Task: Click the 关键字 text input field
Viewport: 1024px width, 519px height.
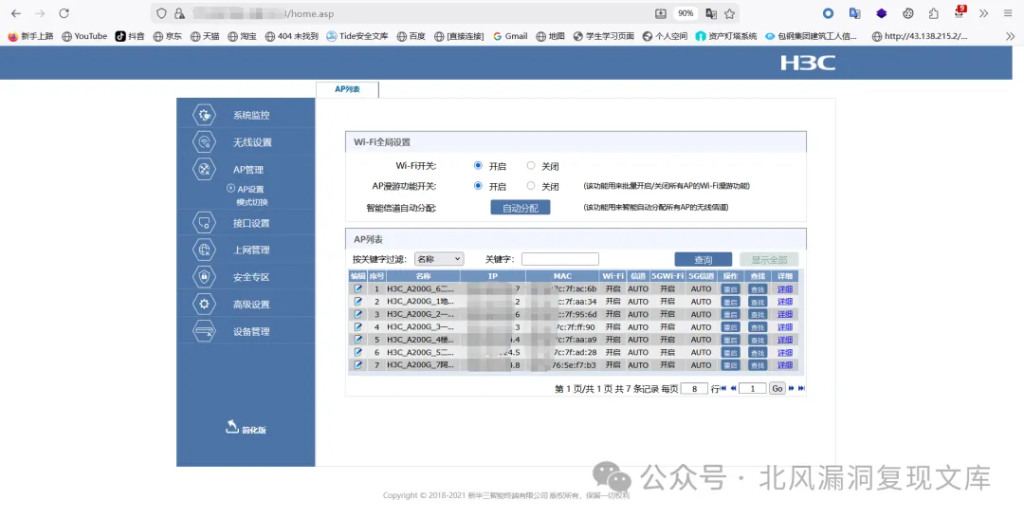Action: (x=560, y=259)
